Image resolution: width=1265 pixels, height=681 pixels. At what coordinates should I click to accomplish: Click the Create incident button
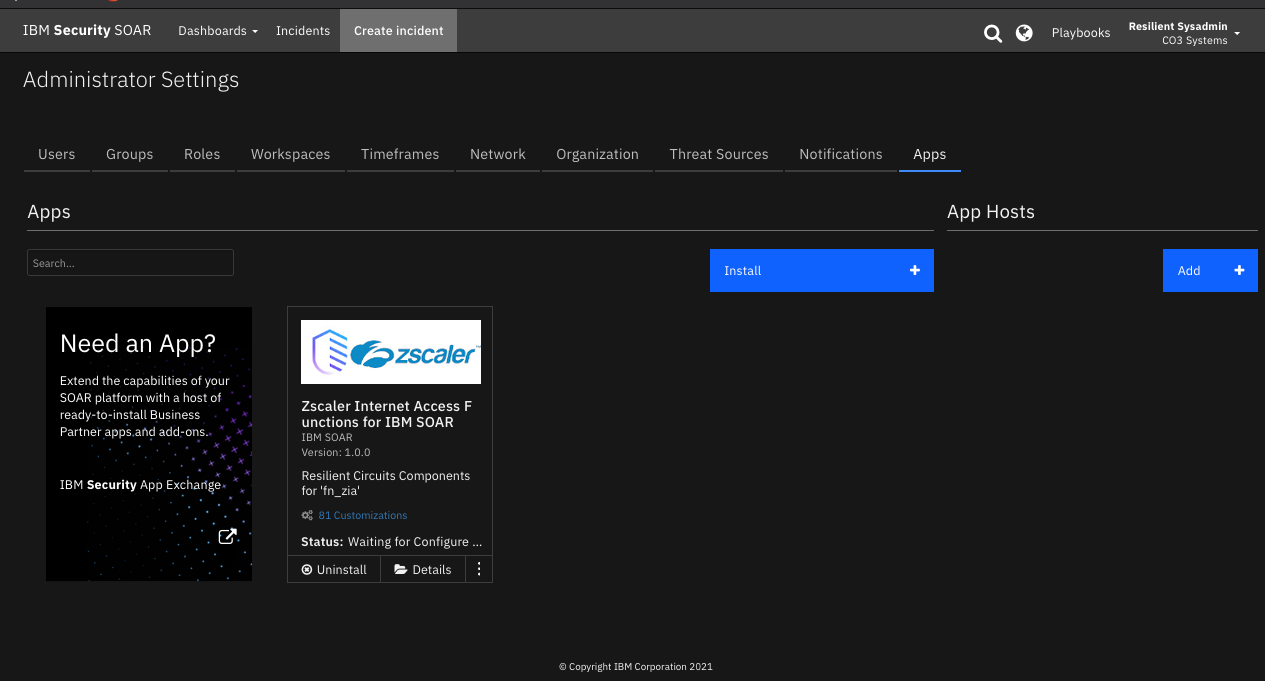[x=398, y=30]
